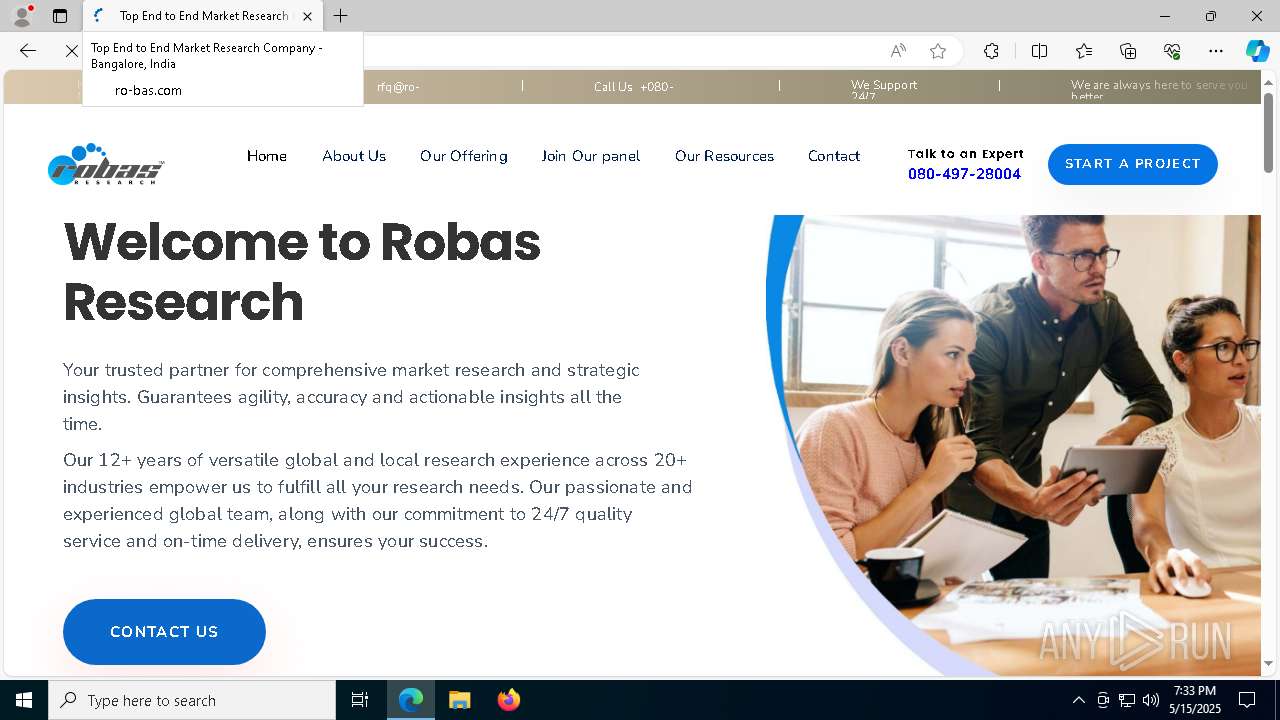Open the Favorites list icon
This screenshot has height=720, width=1280.
[1084, 51]
